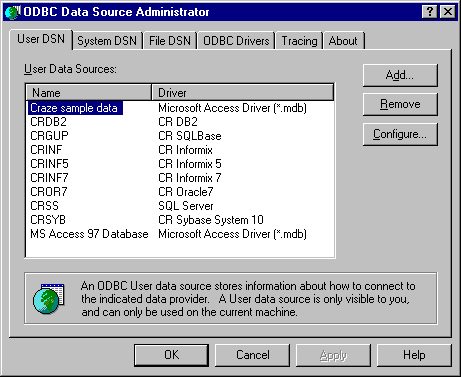The image size is (461, 377).
Task: Click the Cancel button
Action: [x=253, y=355]
